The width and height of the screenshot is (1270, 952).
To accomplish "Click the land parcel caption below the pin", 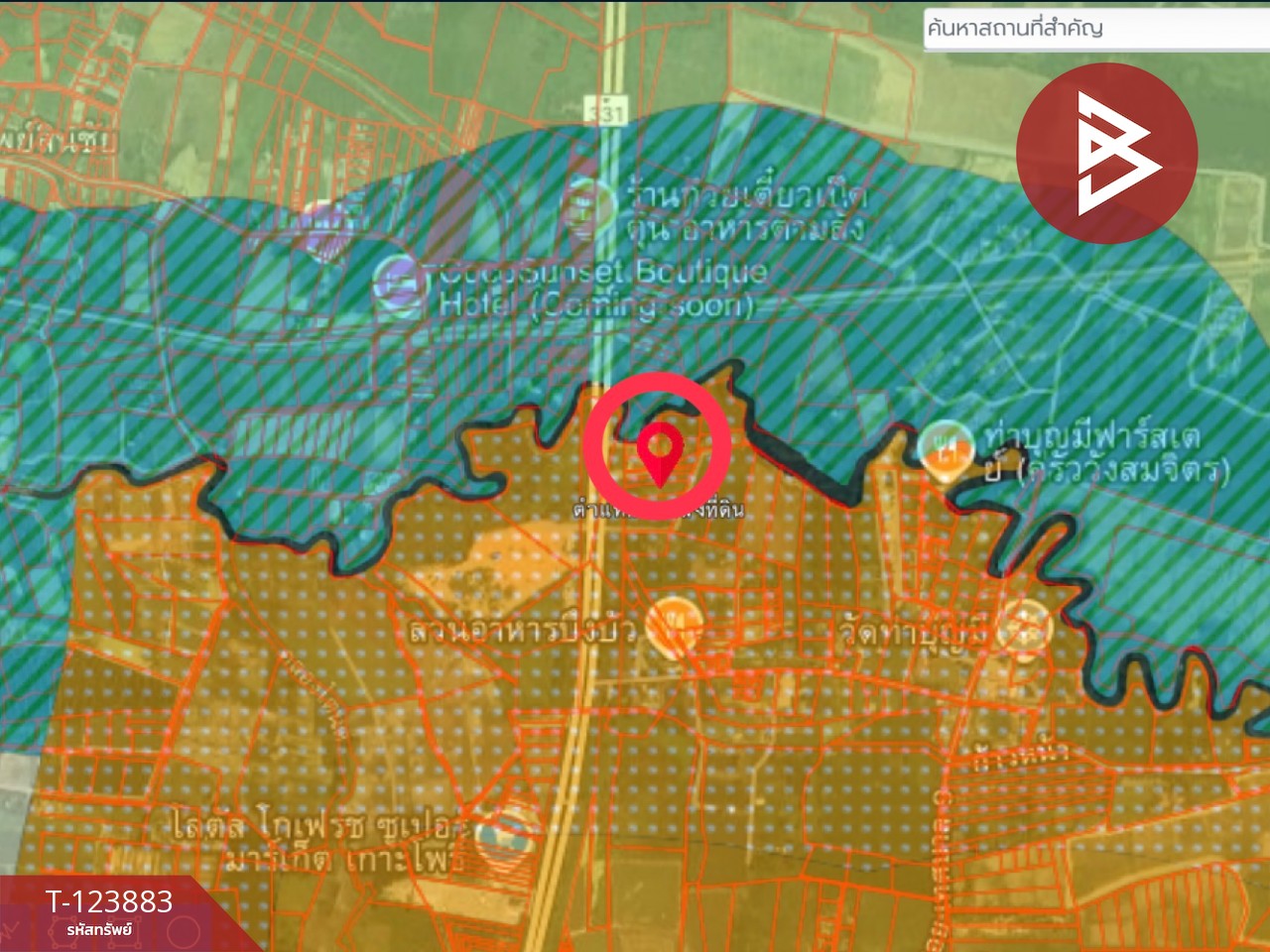I will [x=659, y=510].
